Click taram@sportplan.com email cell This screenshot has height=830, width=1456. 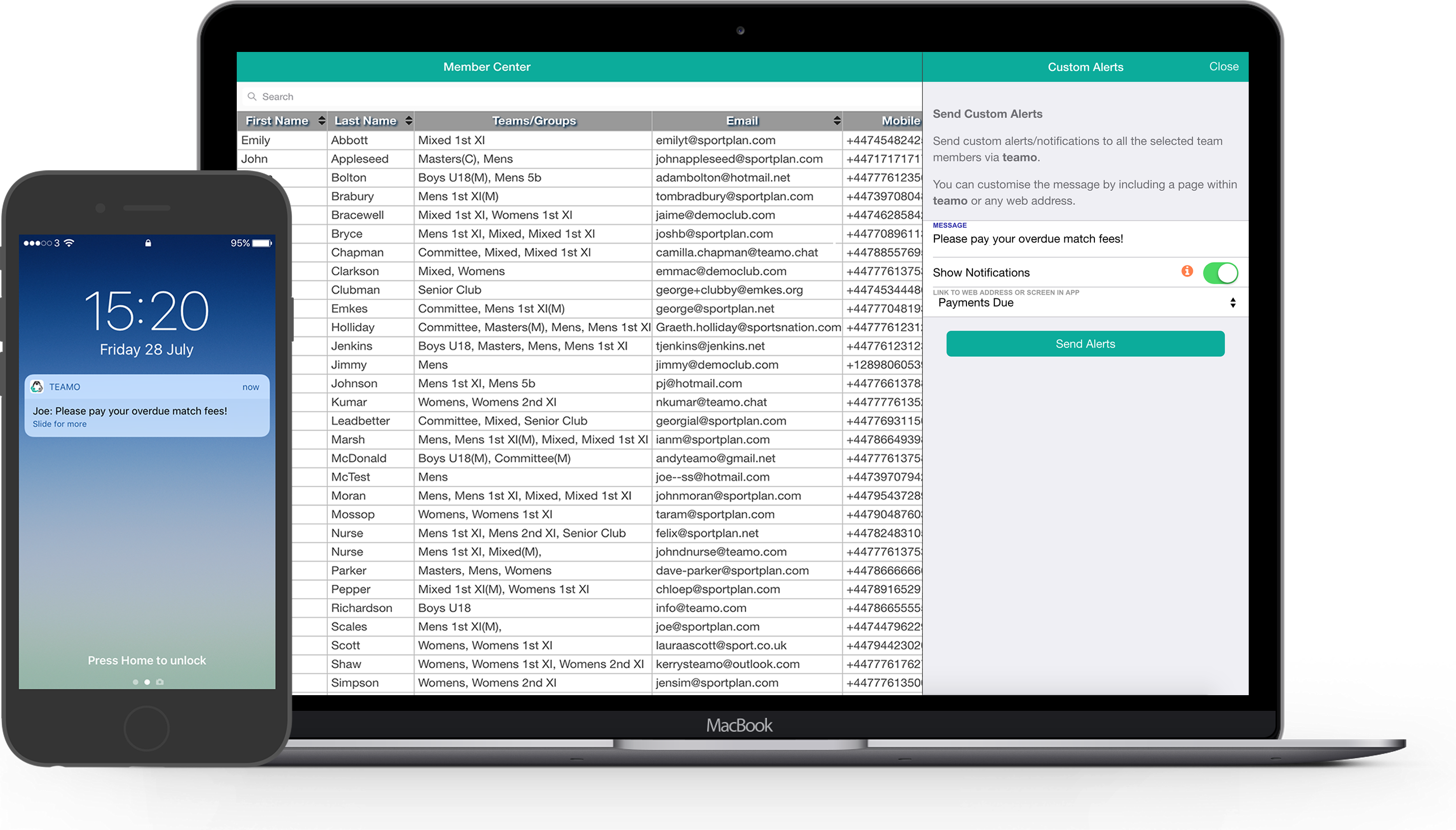coord(747,515)
